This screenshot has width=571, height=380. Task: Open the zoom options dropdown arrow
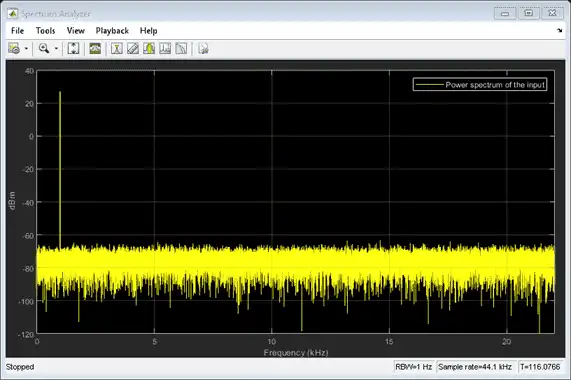[x=56, y=48]
